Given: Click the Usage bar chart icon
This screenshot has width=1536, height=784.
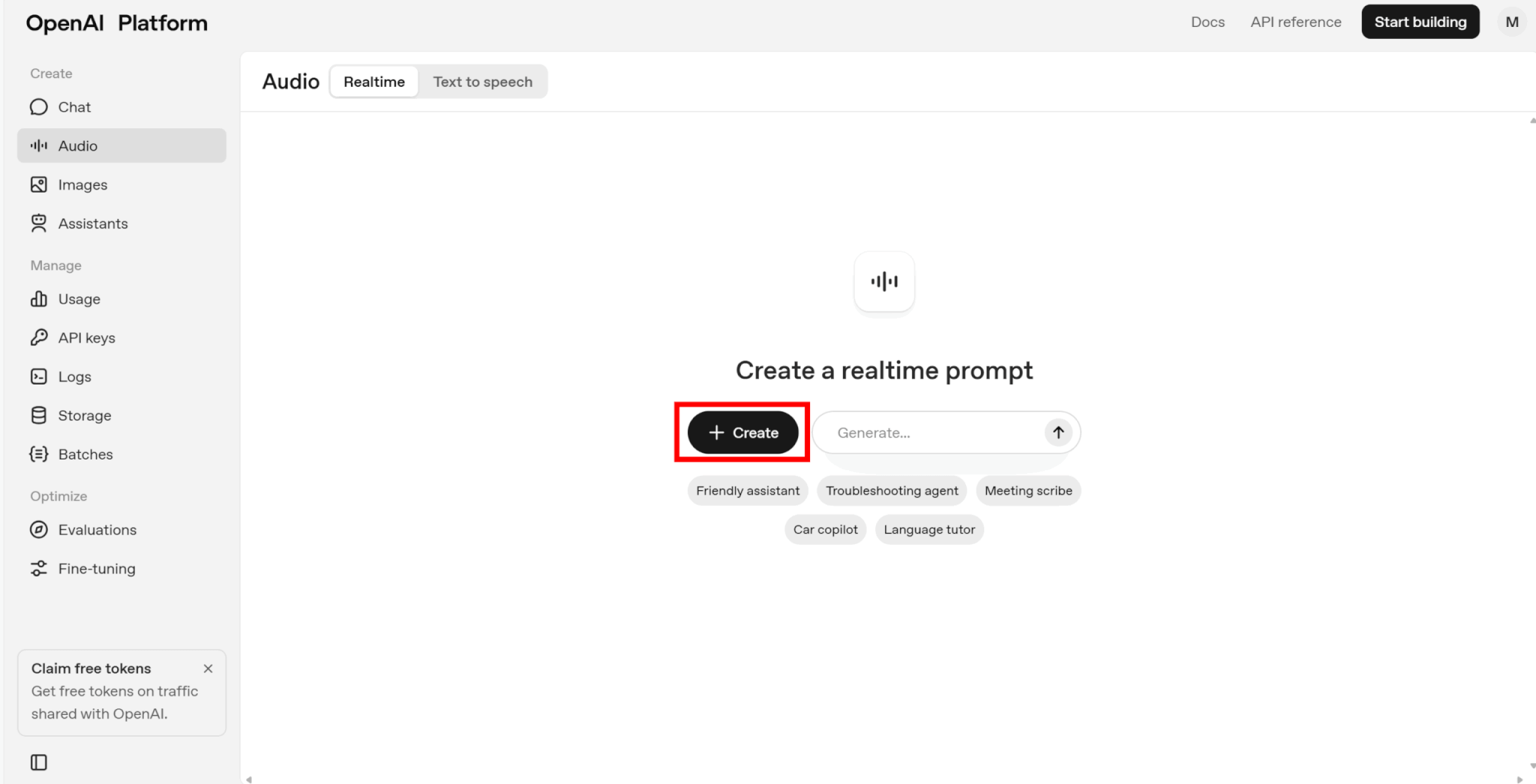Looking at the screenshot, I should point(39,299).
